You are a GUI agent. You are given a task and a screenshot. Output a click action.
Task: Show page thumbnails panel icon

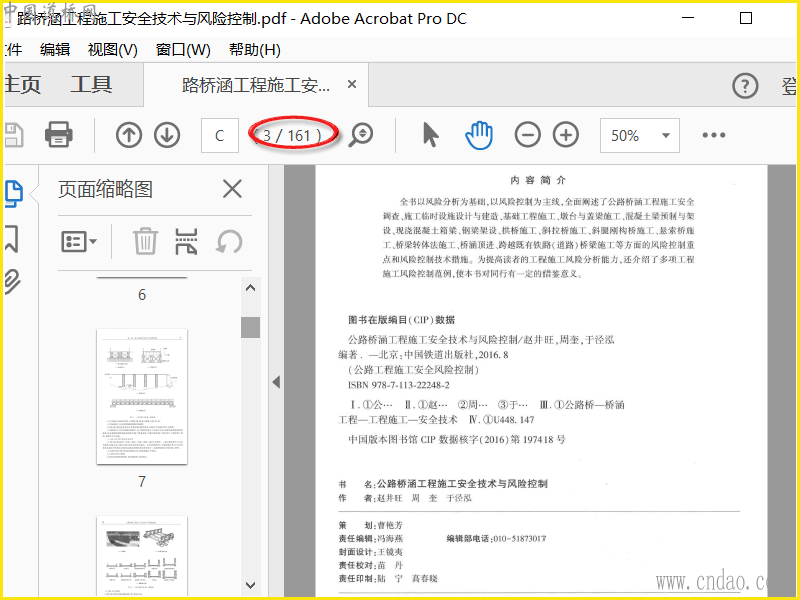tap(14, 194)
